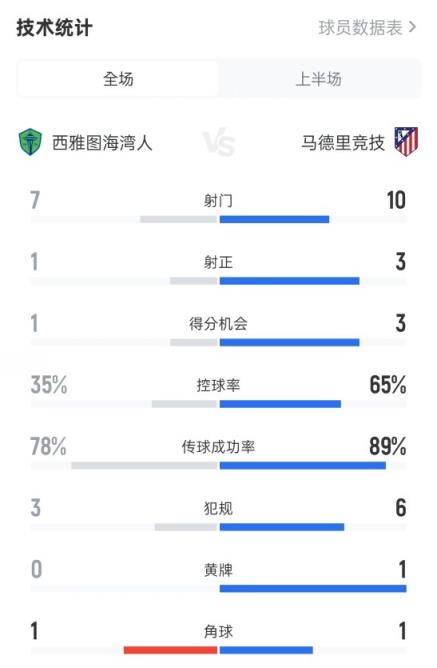The height and width of the screenshot is (668, 437).
Task: Click the 犯规 fouls label
Action: coord(218,508)
